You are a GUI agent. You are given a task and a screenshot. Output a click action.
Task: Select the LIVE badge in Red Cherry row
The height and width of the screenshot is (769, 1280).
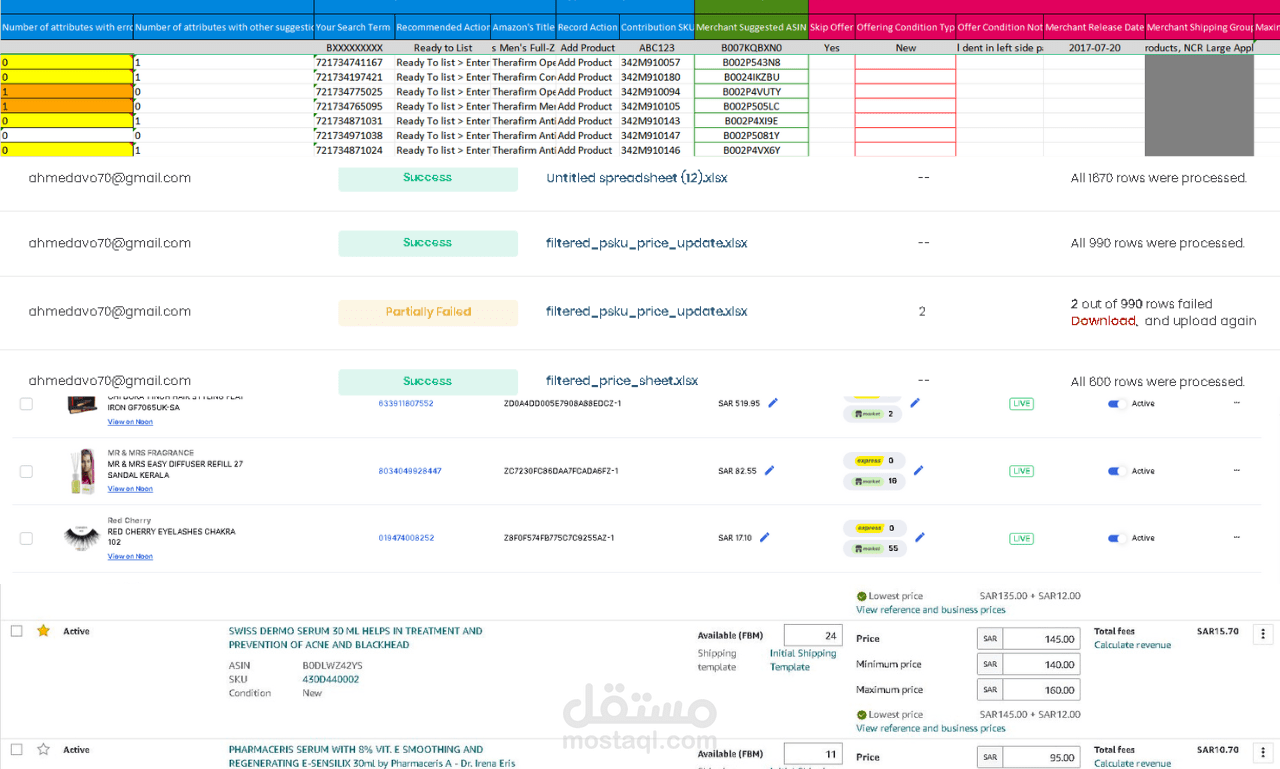tap(1021, 538)
